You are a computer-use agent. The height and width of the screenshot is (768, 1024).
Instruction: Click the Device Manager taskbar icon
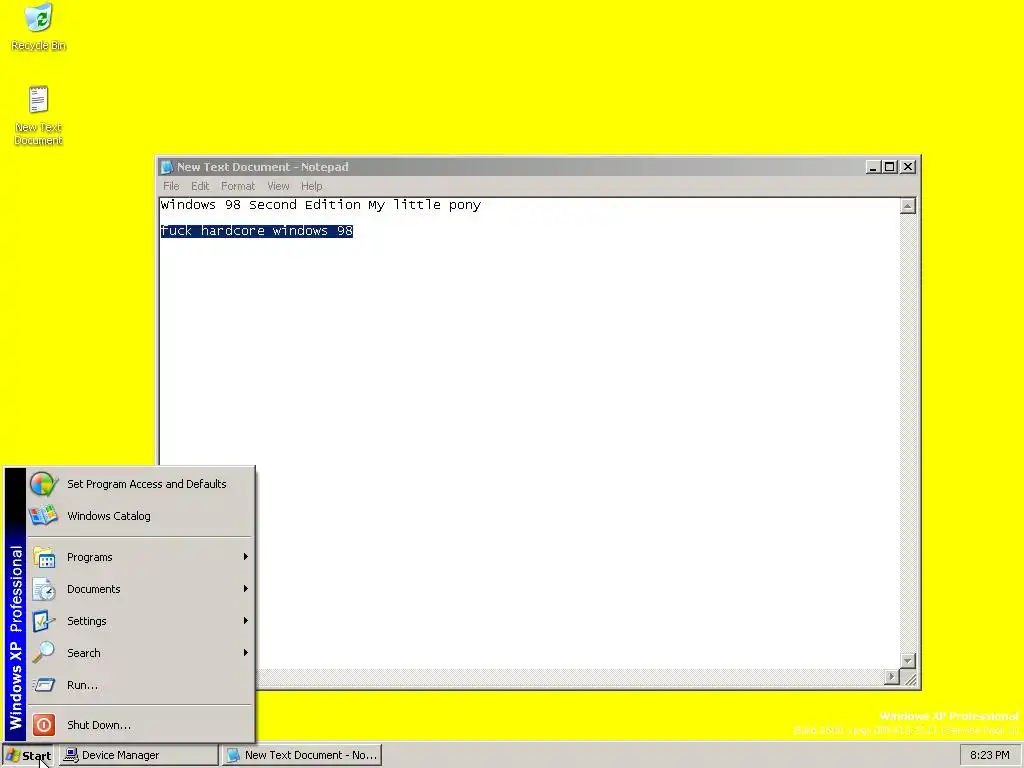[x=71, y=755]
